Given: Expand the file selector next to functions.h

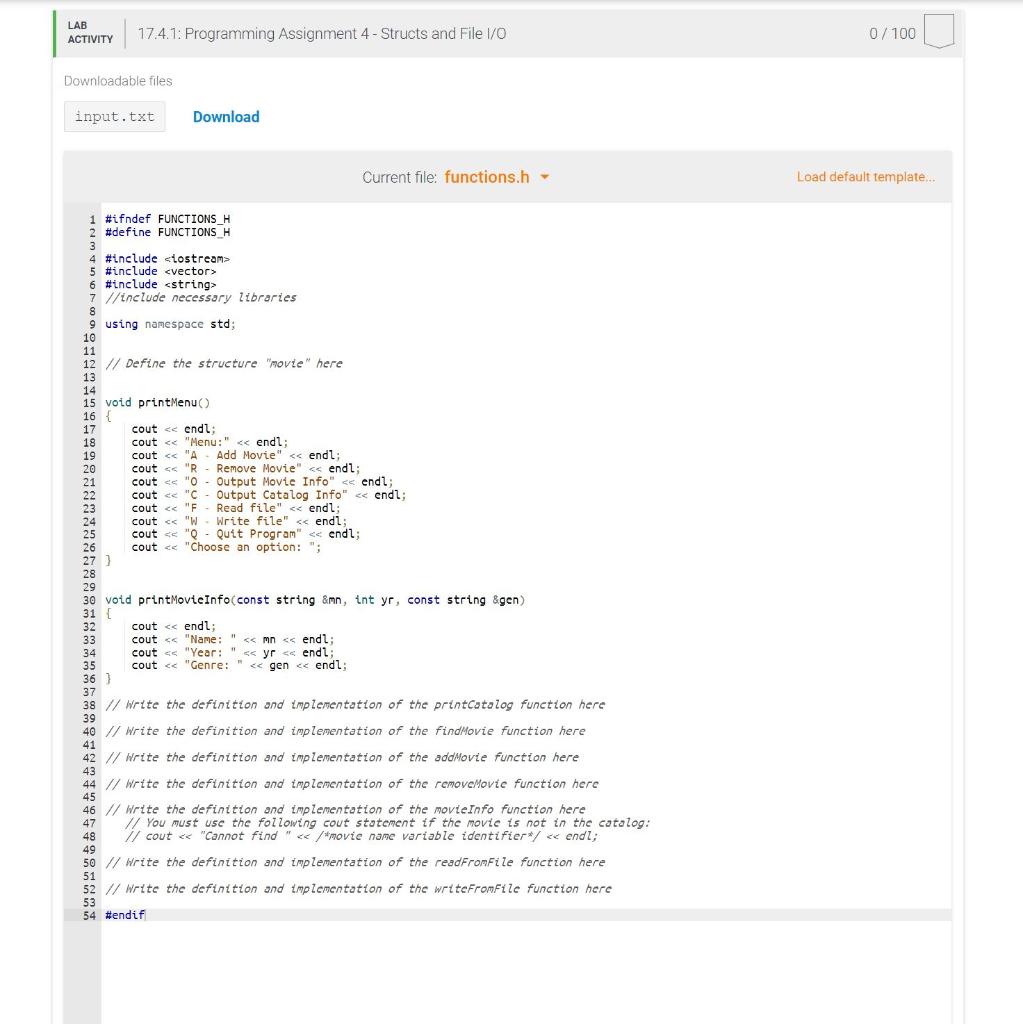Looking at the screenshot, I should pos(543,176).
